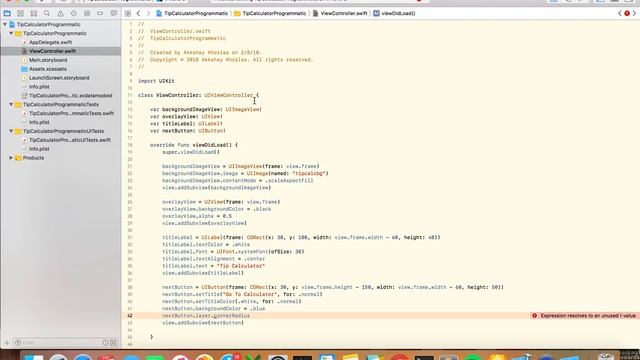Open the Find navigator magnifier icon
Image resolution: width=640 pixels, height=360 pixels.
tap(47, 13)
